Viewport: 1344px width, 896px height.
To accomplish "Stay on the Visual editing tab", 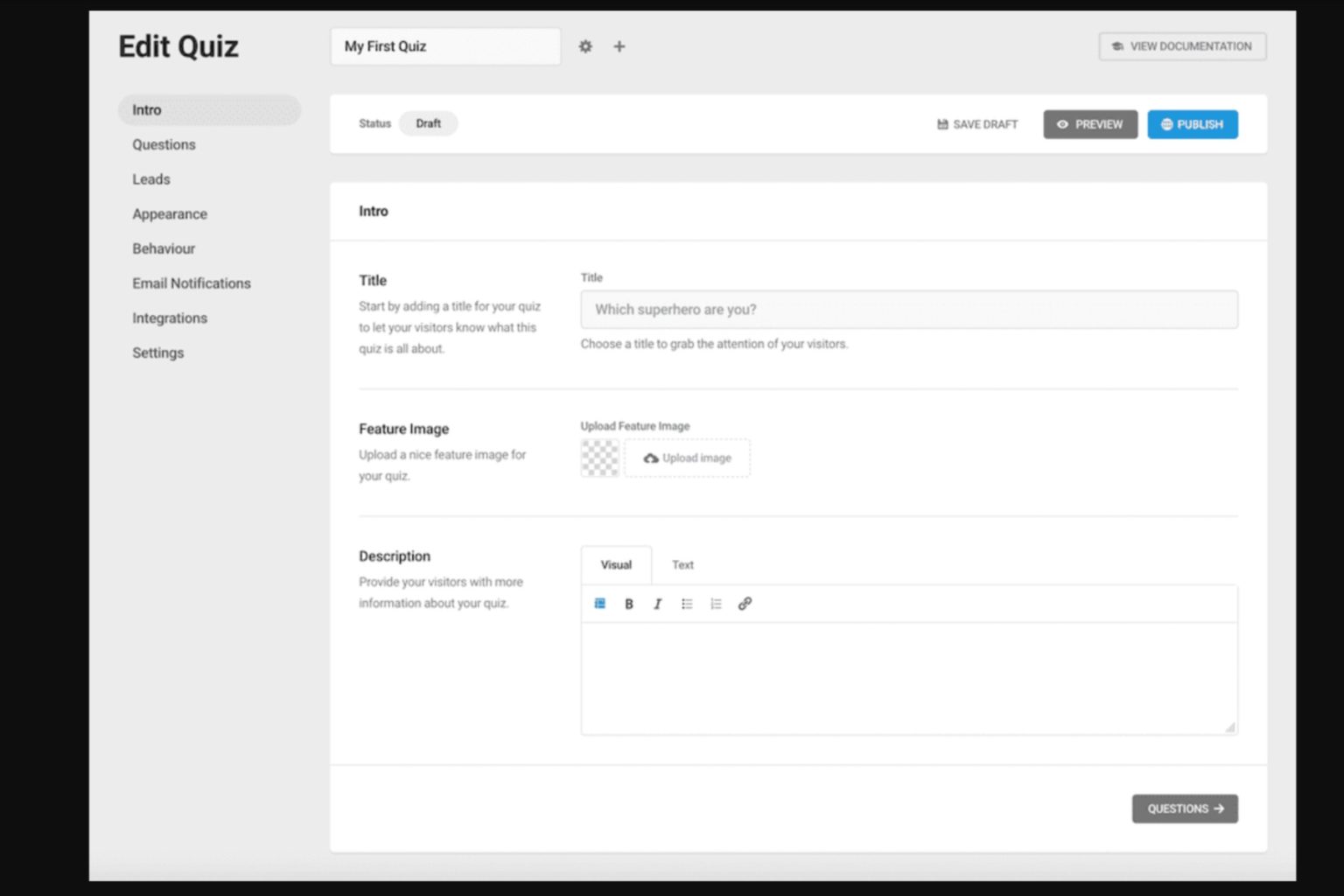I will click(615, 564).
